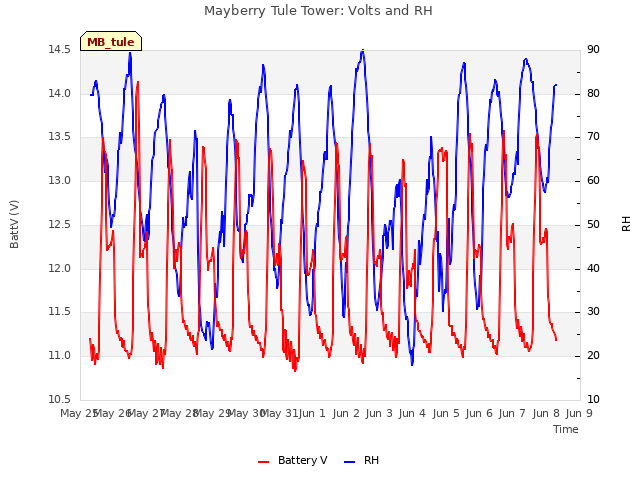
Task: Click the RH right axis title
Action: click(x=626, y=224)
